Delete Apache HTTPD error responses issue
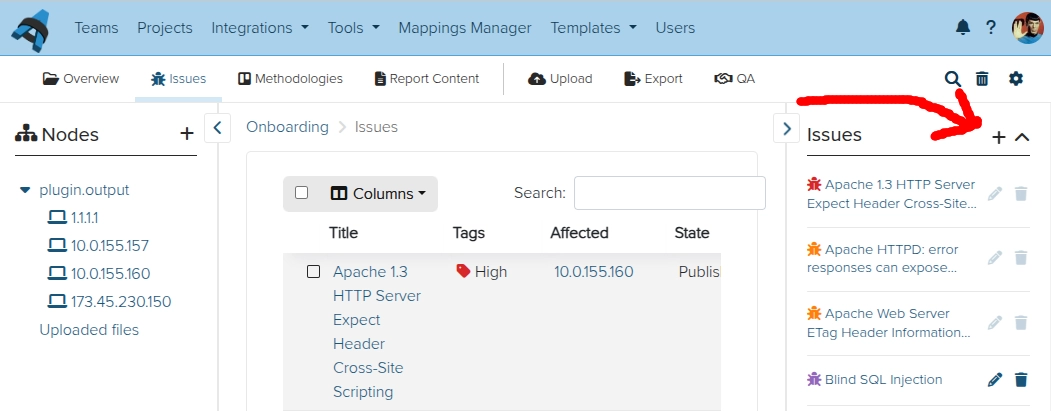This screenshot has width=1051, height=411. coord(1021,257)
